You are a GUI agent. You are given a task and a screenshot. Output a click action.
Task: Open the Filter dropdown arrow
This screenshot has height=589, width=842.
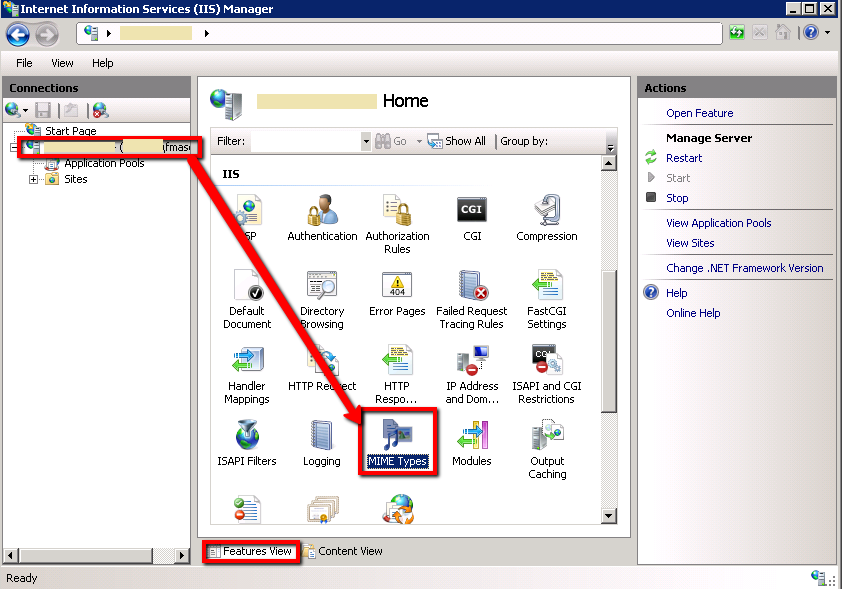pos(365,142)
